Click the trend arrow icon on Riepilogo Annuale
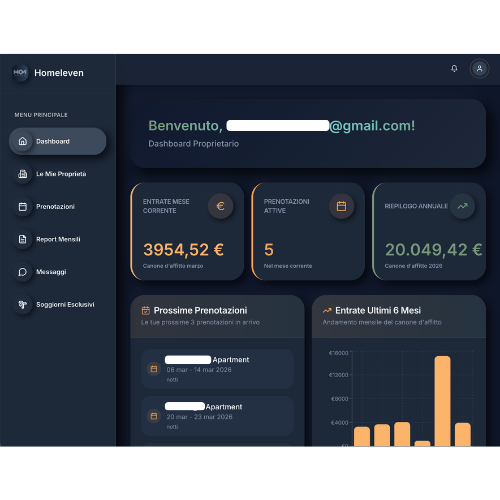 pos(462,206)
